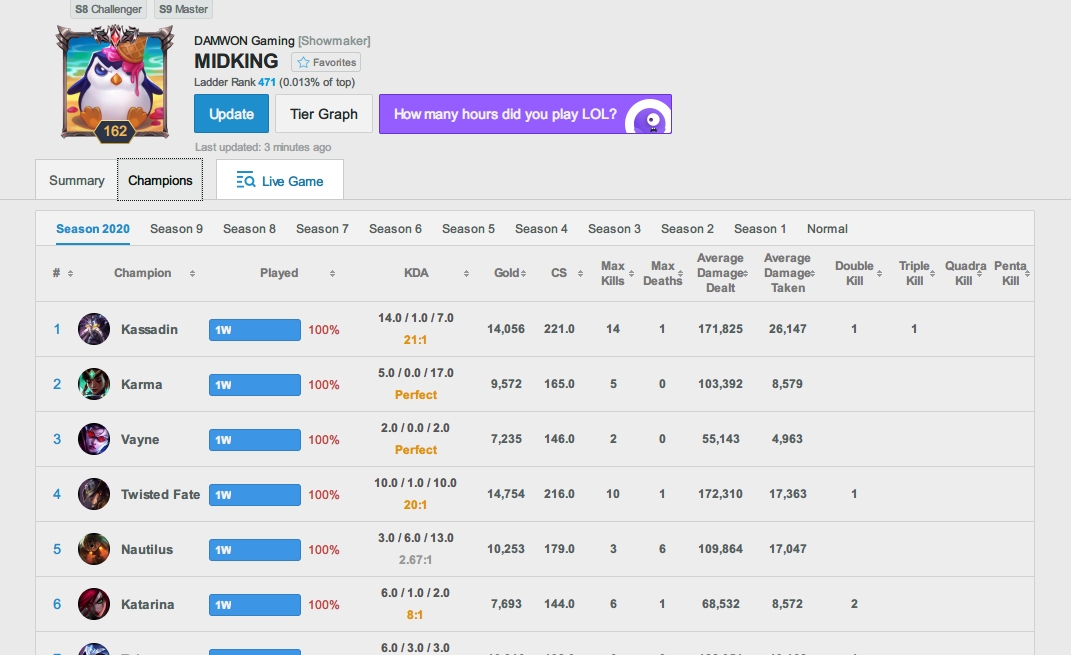Screen dimensions: 1071x655
Task: Click Katarina champion name
Action: (148, 604)
